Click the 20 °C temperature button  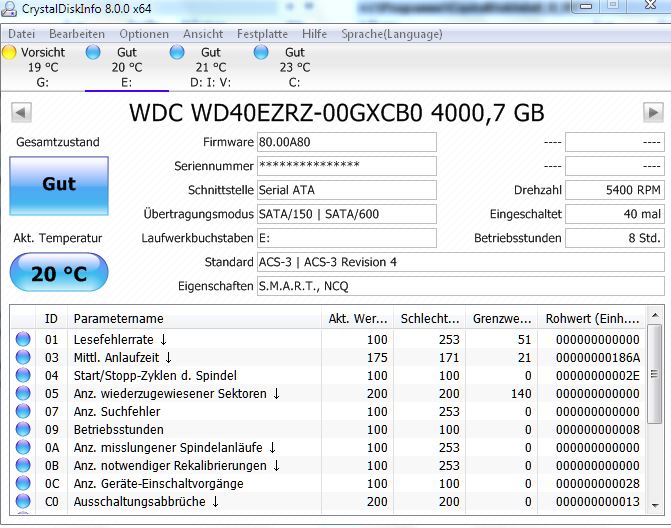tap(59, 273)
